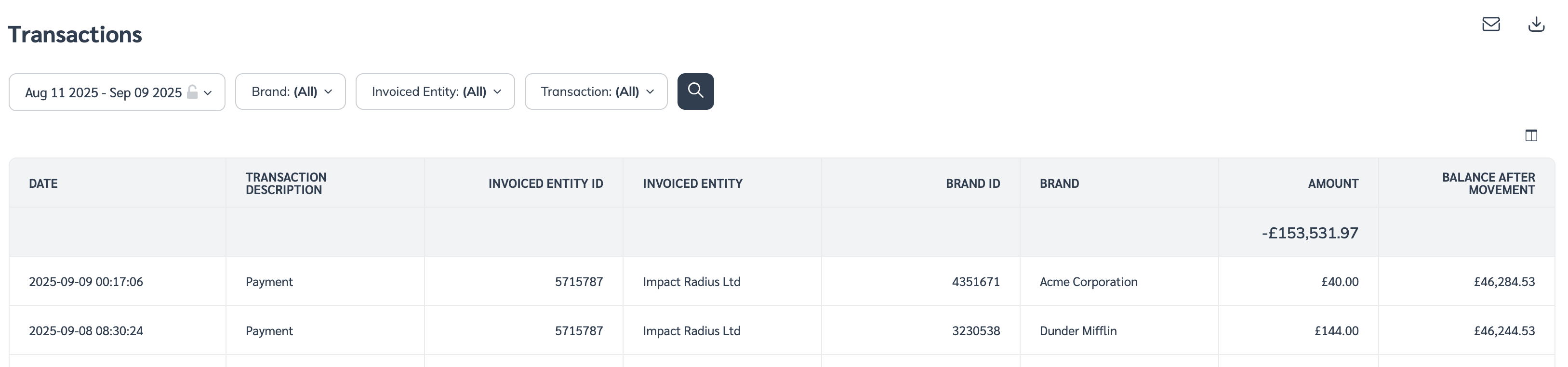Click the £144.00 amount cell
Viewport: 1568px width, 367px height.
[x=1336, y=331]
